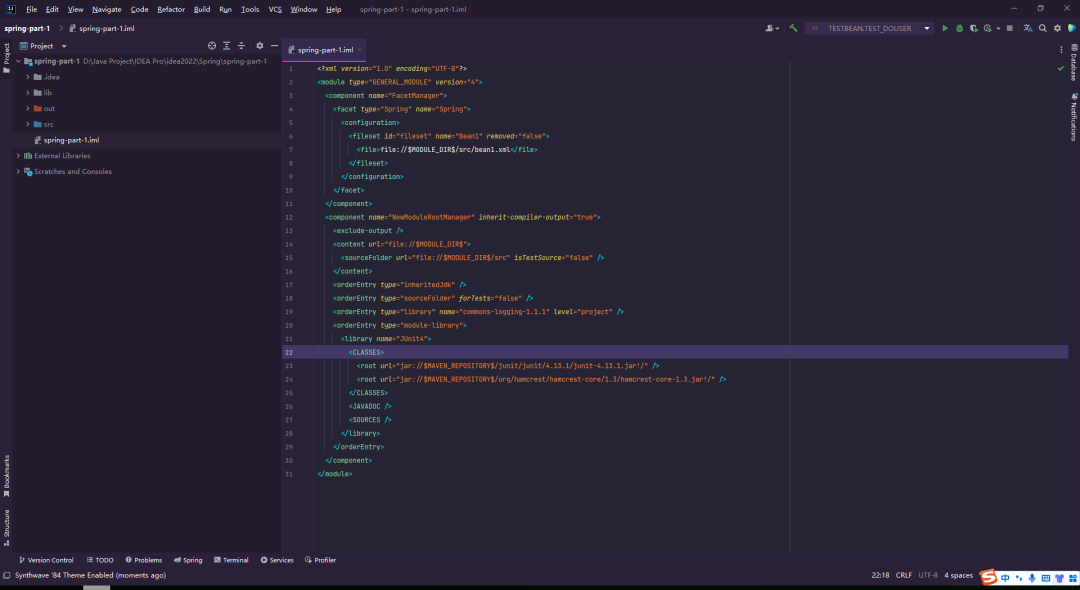Place cursor on line 22 CLASSES tag
The height and width of the screenshot is (590, 1080).
click(x=366, y=352)
